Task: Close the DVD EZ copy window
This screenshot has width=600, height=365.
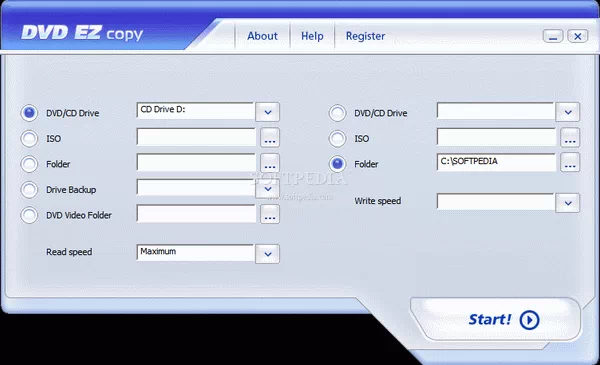Action: (x=577, y=36)
